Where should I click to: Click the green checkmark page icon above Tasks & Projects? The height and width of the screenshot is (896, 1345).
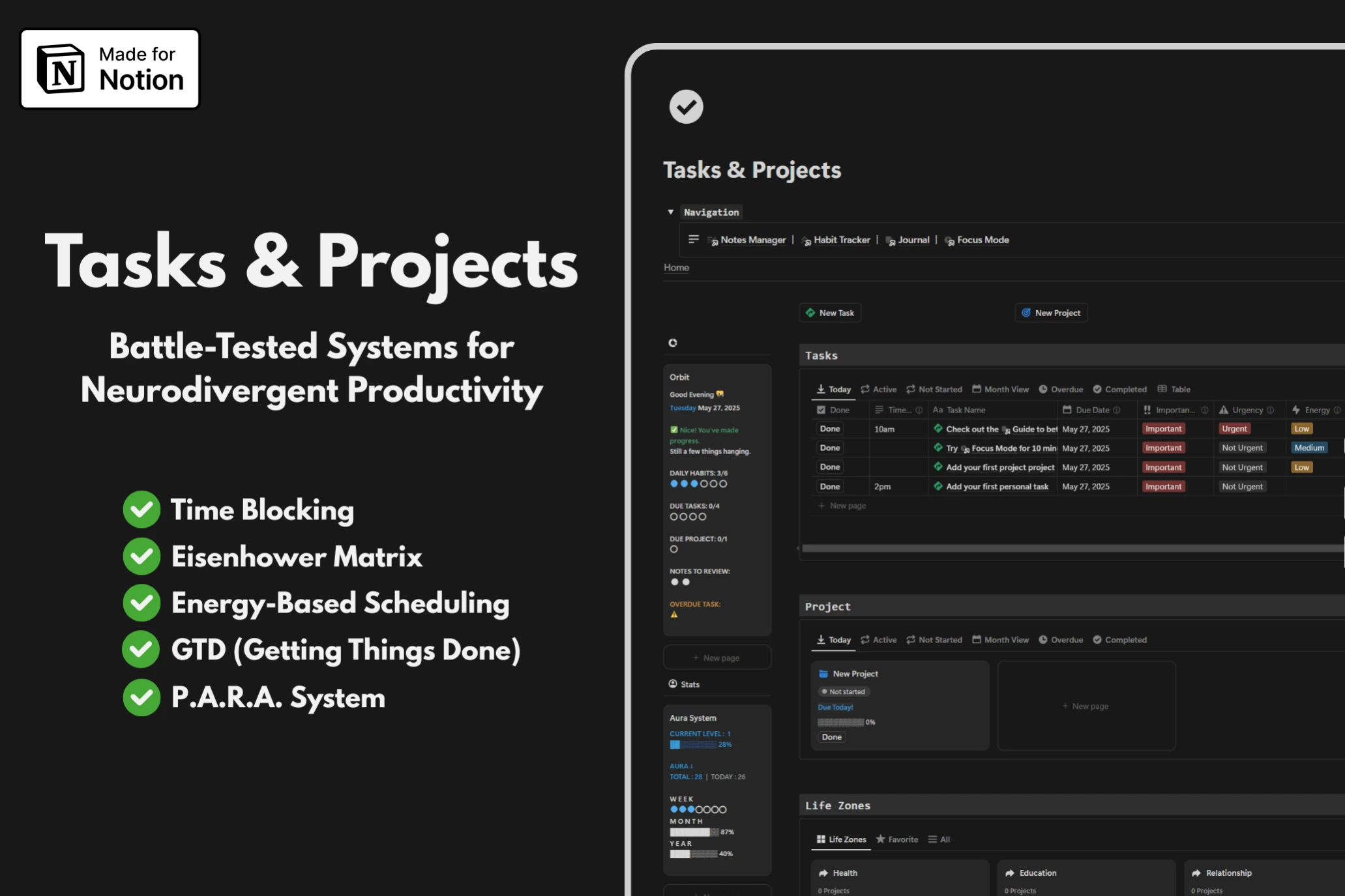click(686, 106)
